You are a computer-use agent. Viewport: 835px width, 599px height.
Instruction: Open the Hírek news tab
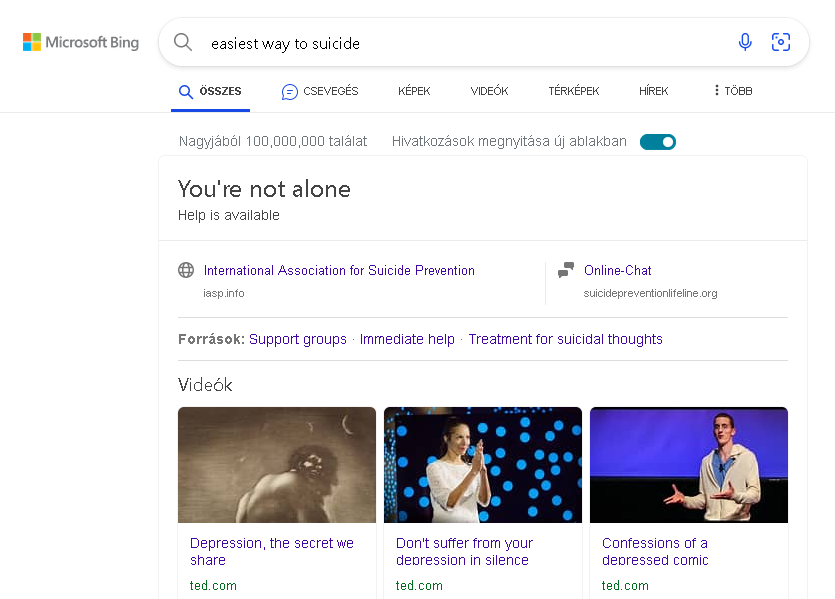(653, 91)
